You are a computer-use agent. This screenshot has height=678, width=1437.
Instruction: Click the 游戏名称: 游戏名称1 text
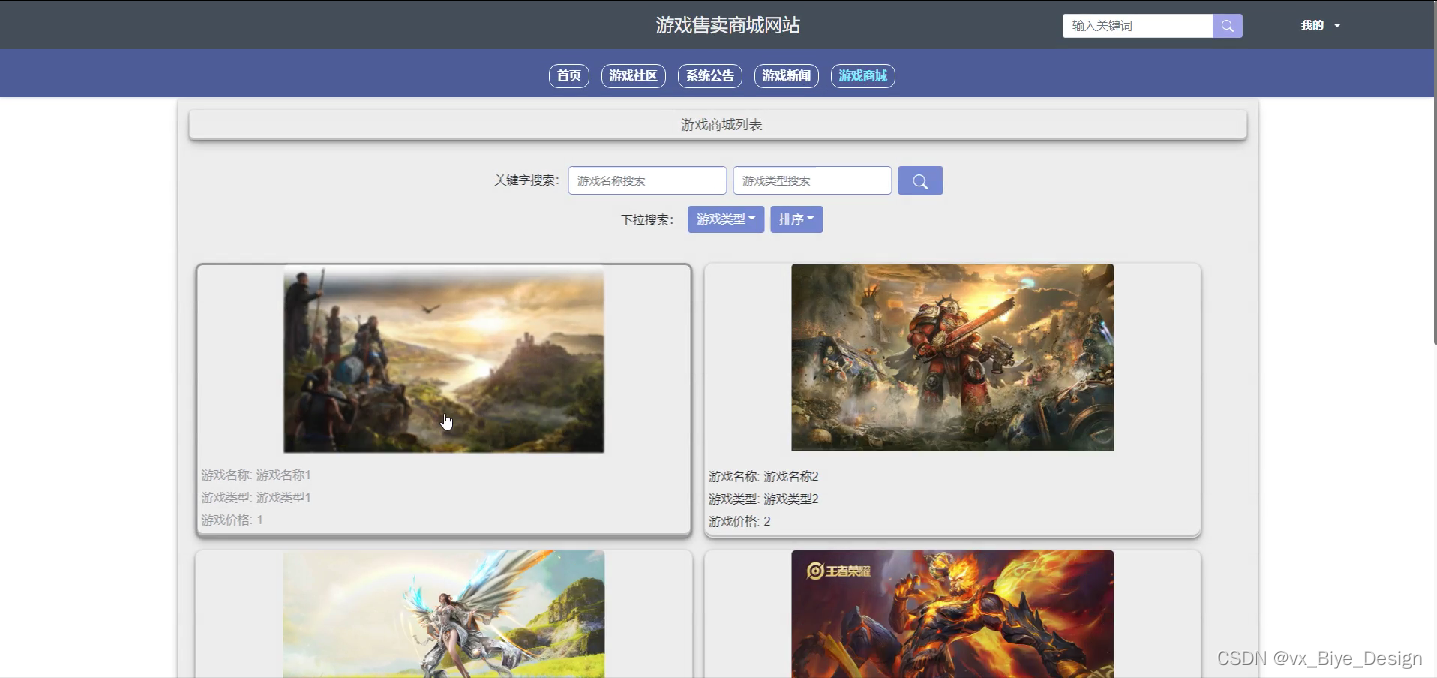[x=256, y=475]
